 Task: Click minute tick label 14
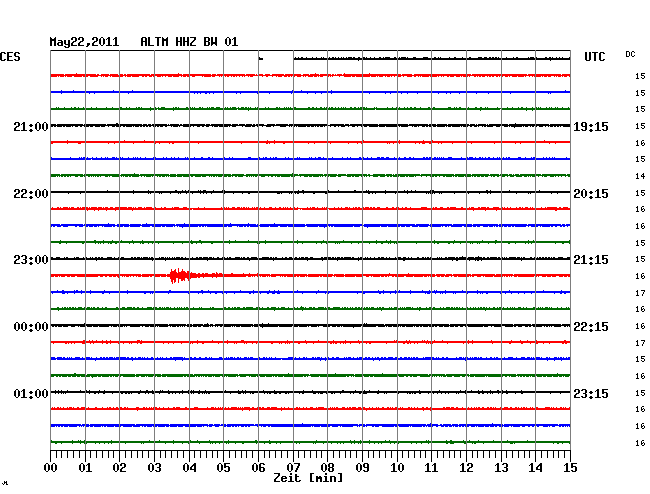pos(535,468)
